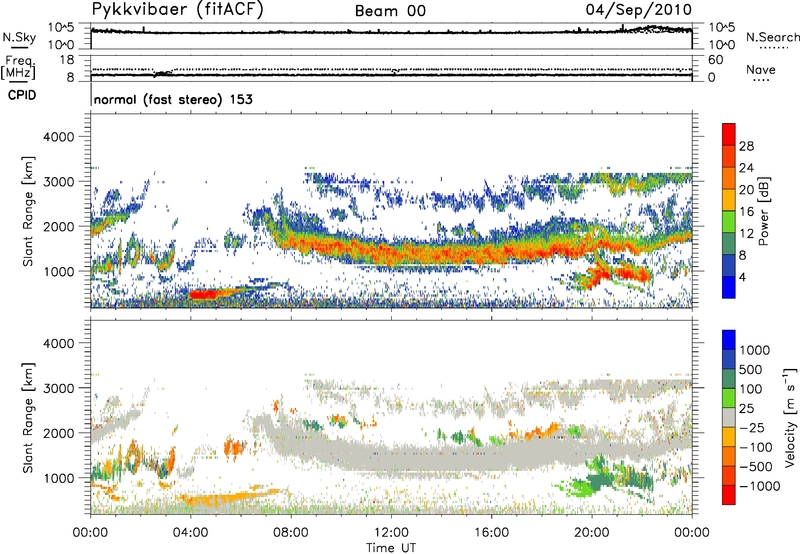Click the power panel 'Slant Range [km]' label
The width and height of the screenshot is (800, 554).
[x=29, y=211]
